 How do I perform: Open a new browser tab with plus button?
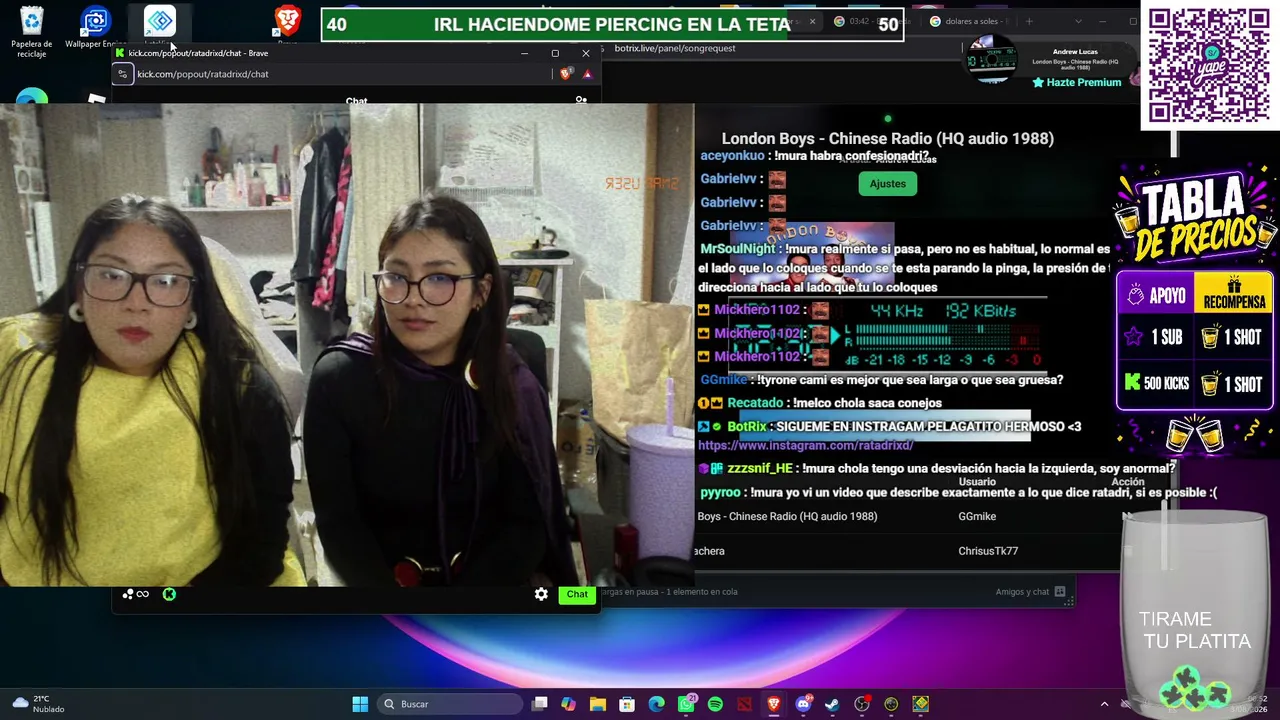(x=1028, y=21)
